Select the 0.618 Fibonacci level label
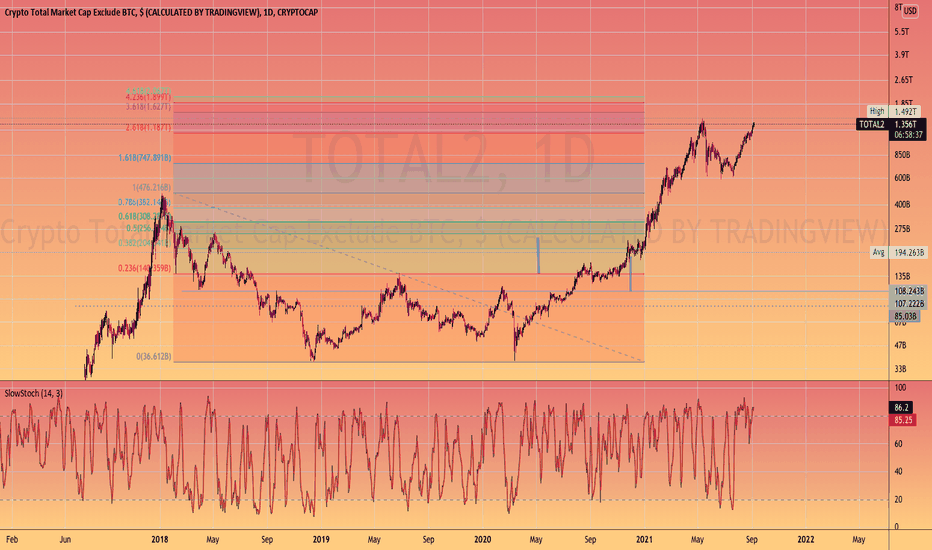The image size is (932, 550). point(144,216)
